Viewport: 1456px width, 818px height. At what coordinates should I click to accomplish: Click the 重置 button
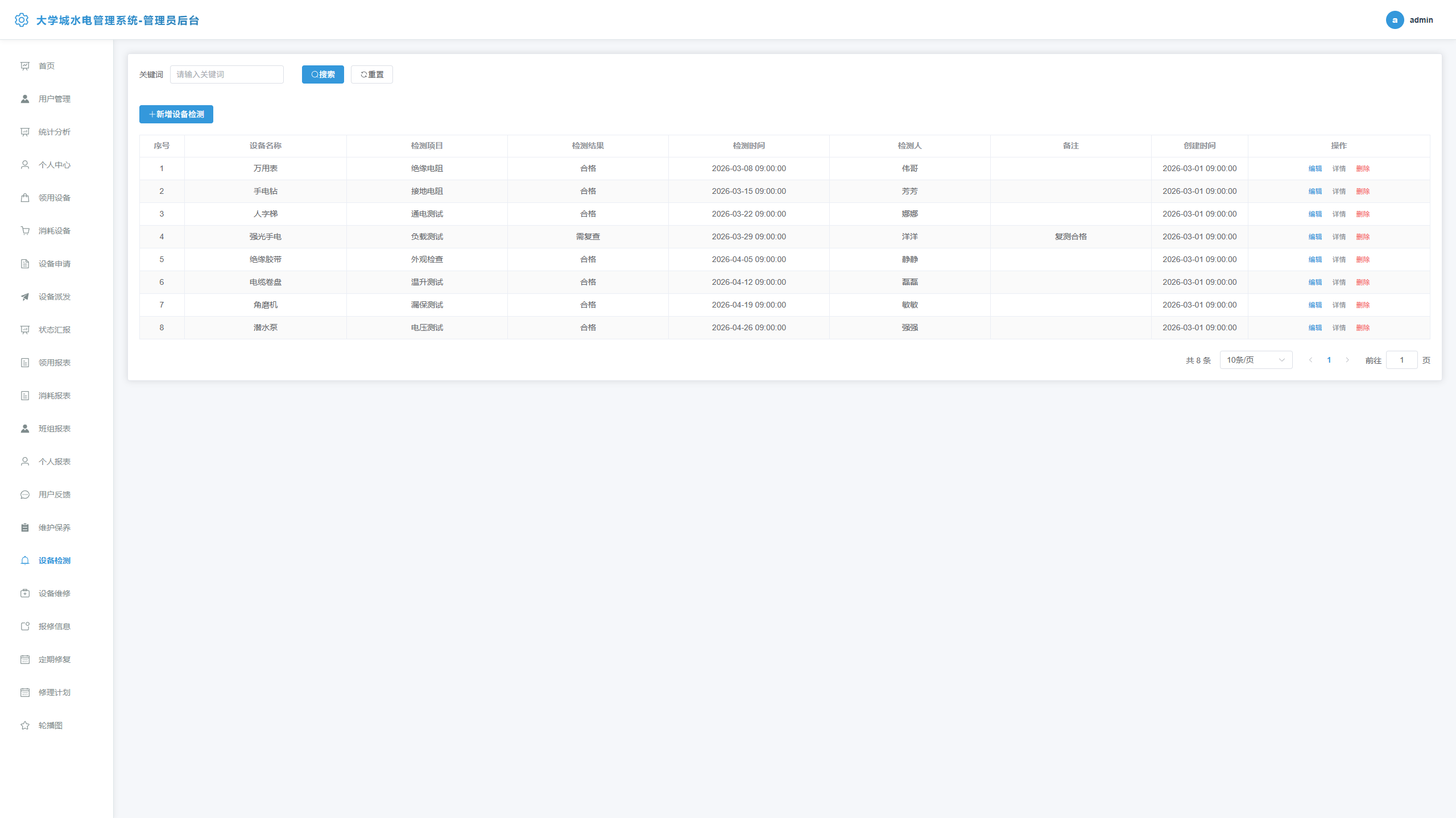pos(372,74)
